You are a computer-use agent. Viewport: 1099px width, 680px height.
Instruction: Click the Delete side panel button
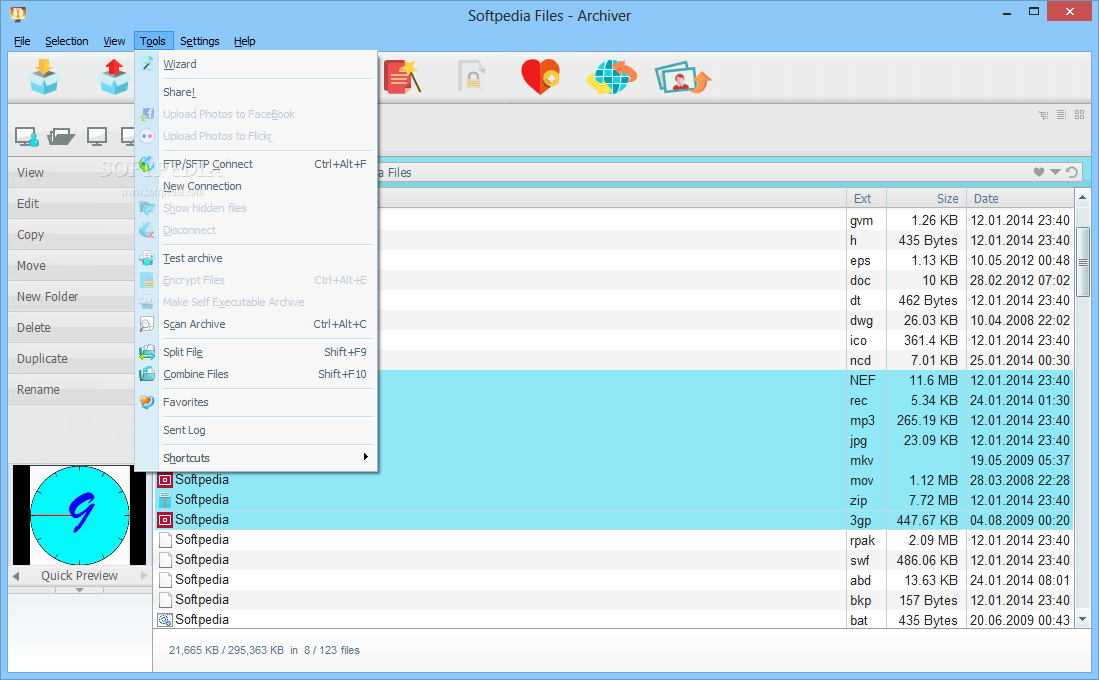[71, 327]
